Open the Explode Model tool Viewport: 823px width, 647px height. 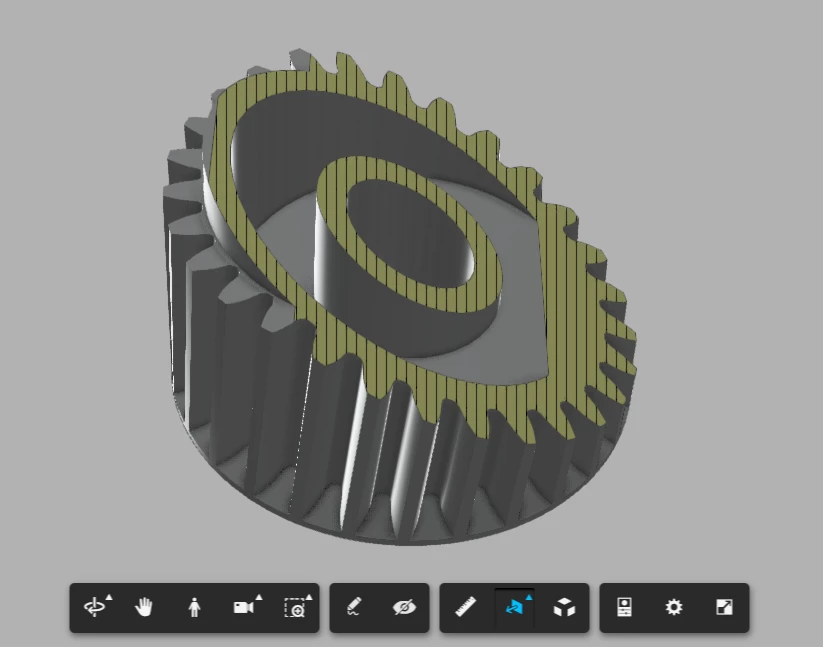563,607
